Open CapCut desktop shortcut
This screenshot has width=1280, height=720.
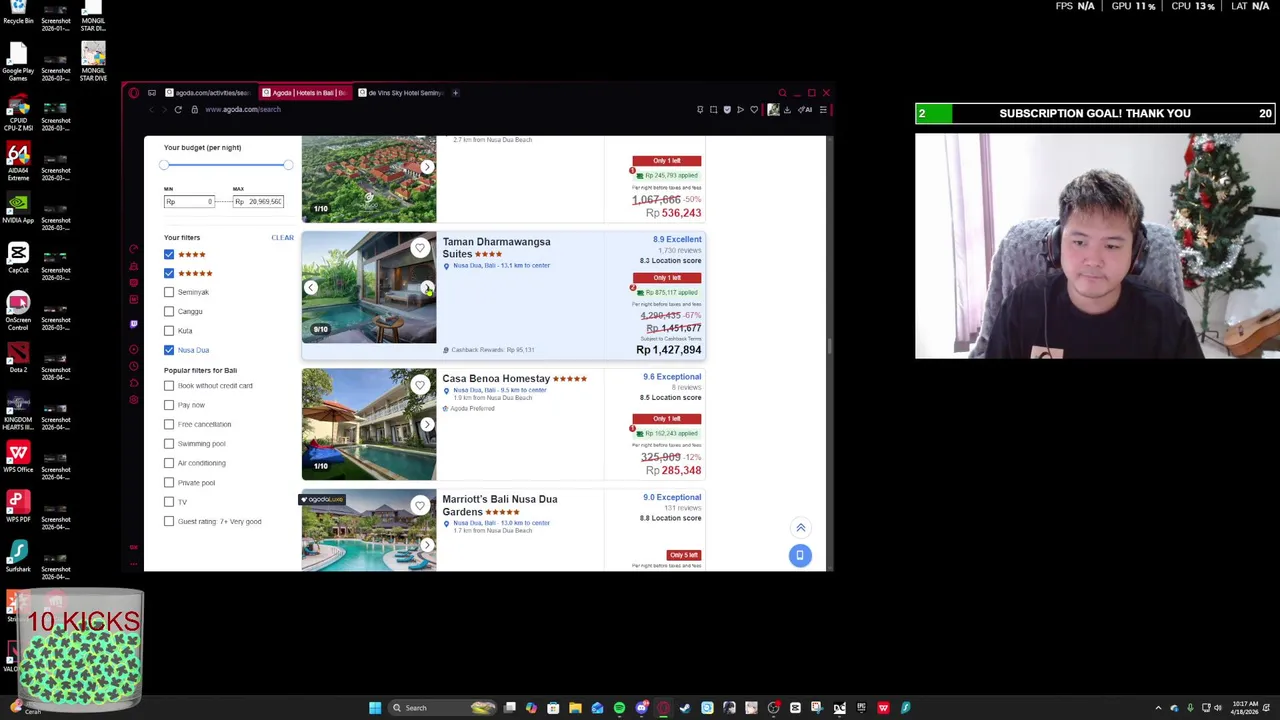tap(18, 257)
